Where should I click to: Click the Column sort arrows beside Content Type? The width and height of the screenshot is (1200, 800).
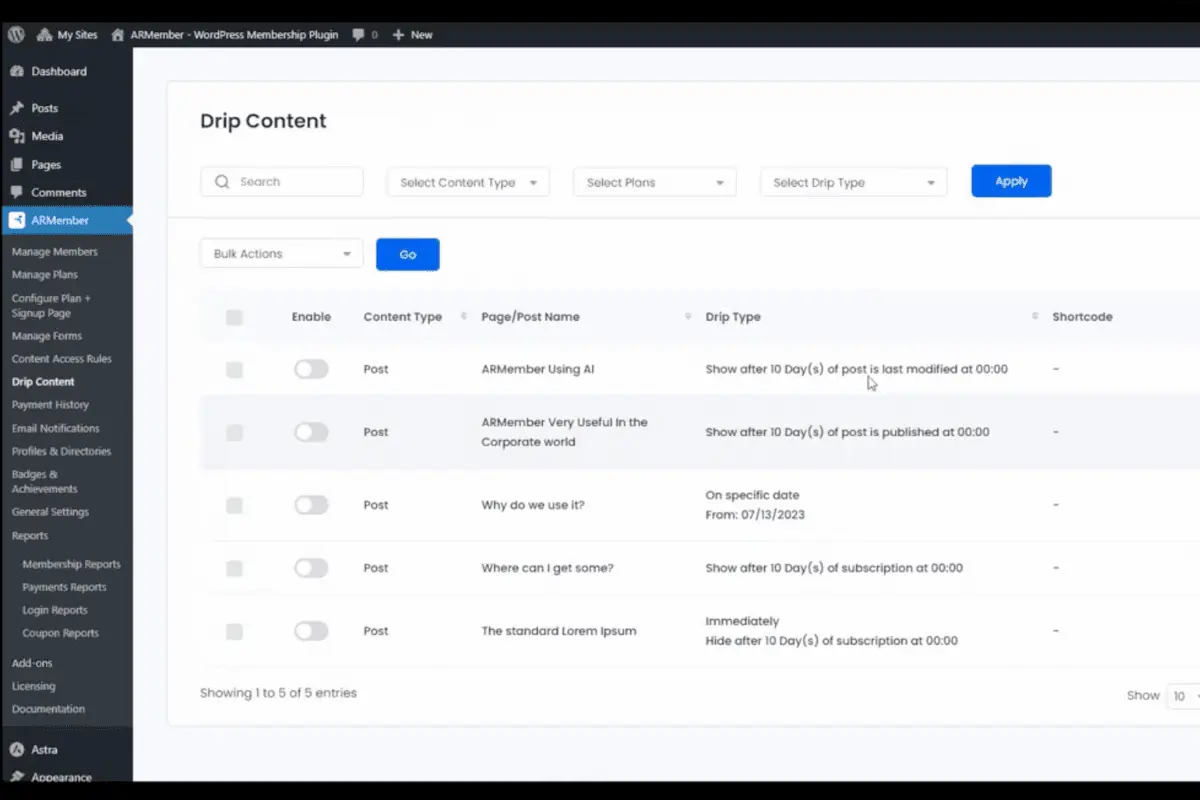[x=463, y=317]
